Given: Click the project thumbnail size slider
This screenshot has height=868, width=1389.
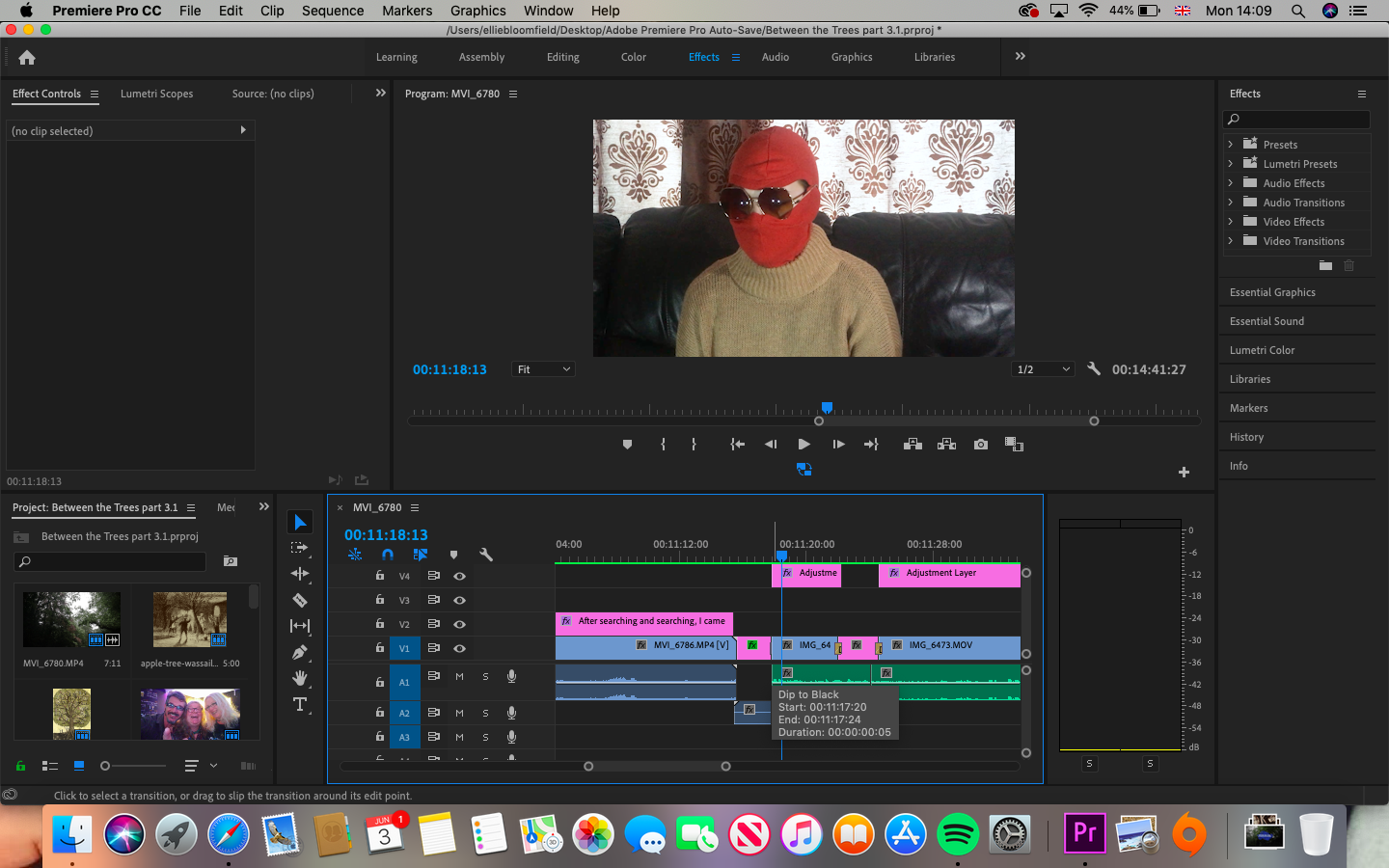Looking at the screenshot, I should tap(134, 766).
